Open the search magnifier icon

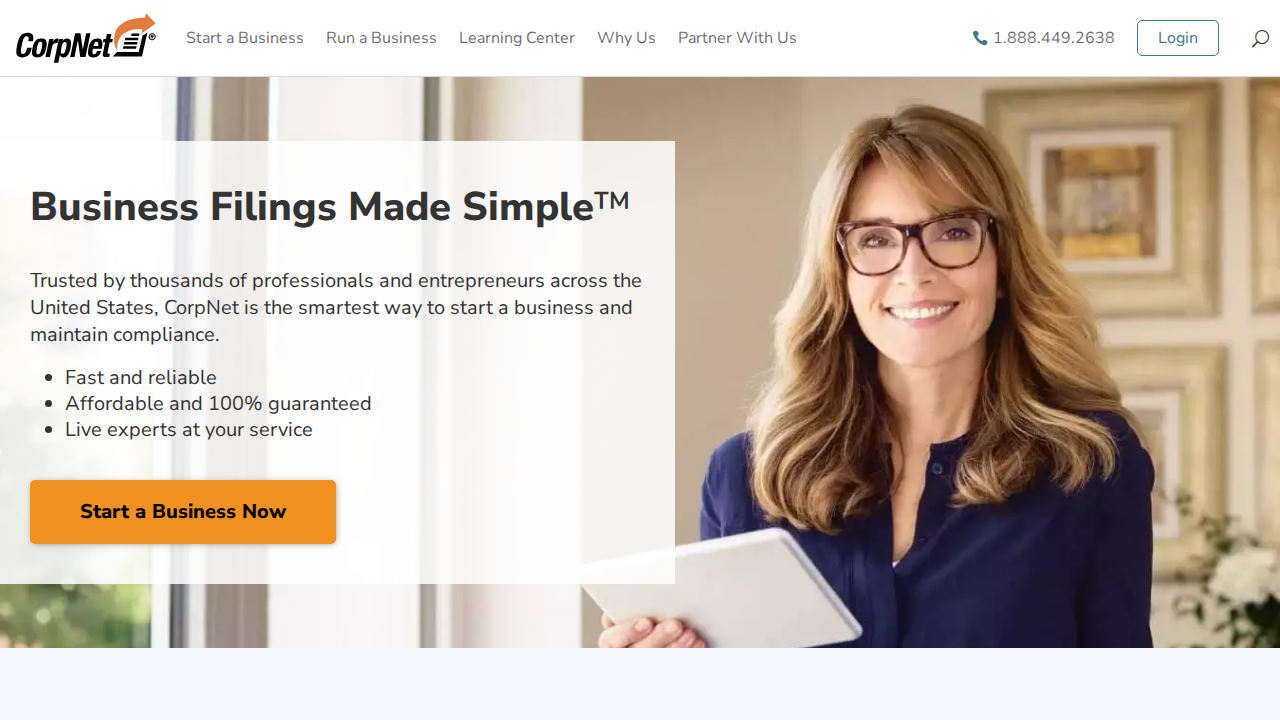1260,38
